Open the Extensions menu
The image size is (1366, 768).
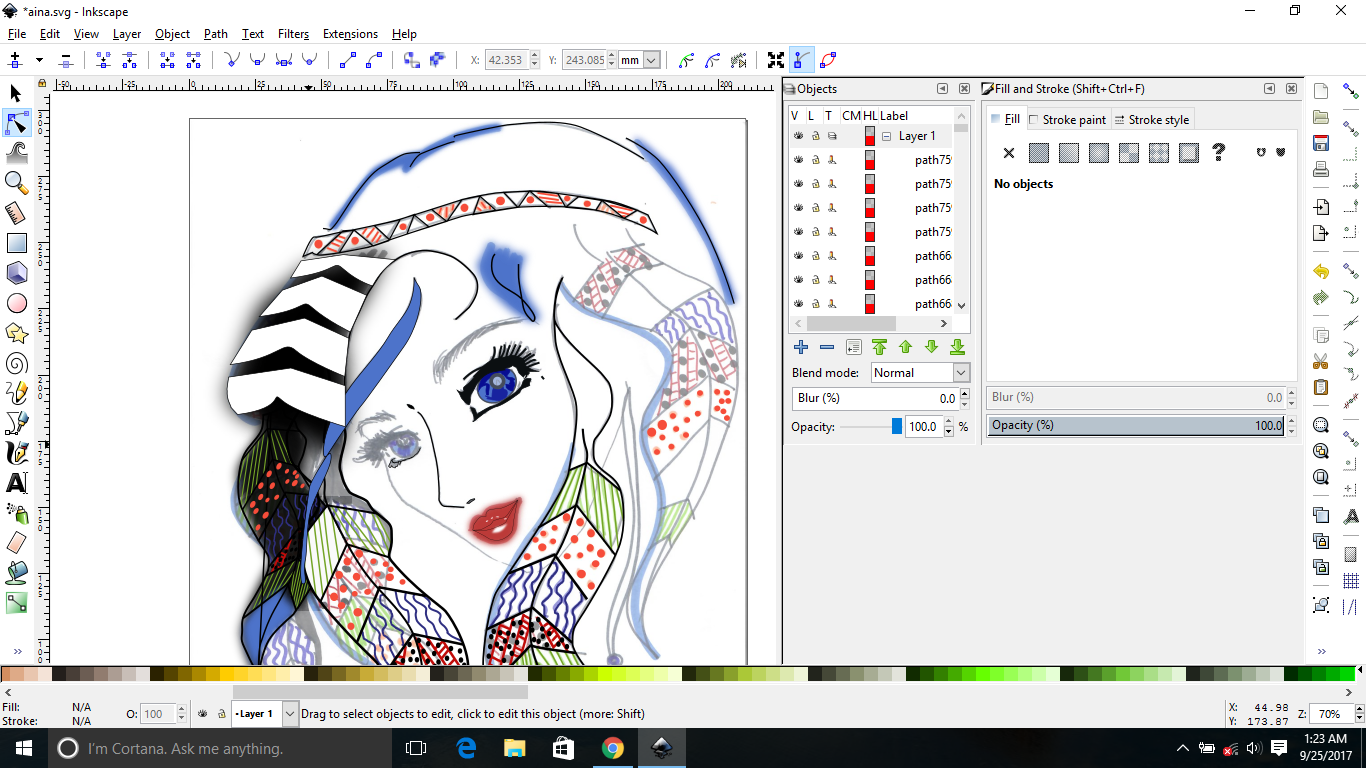tap(350, 34)
